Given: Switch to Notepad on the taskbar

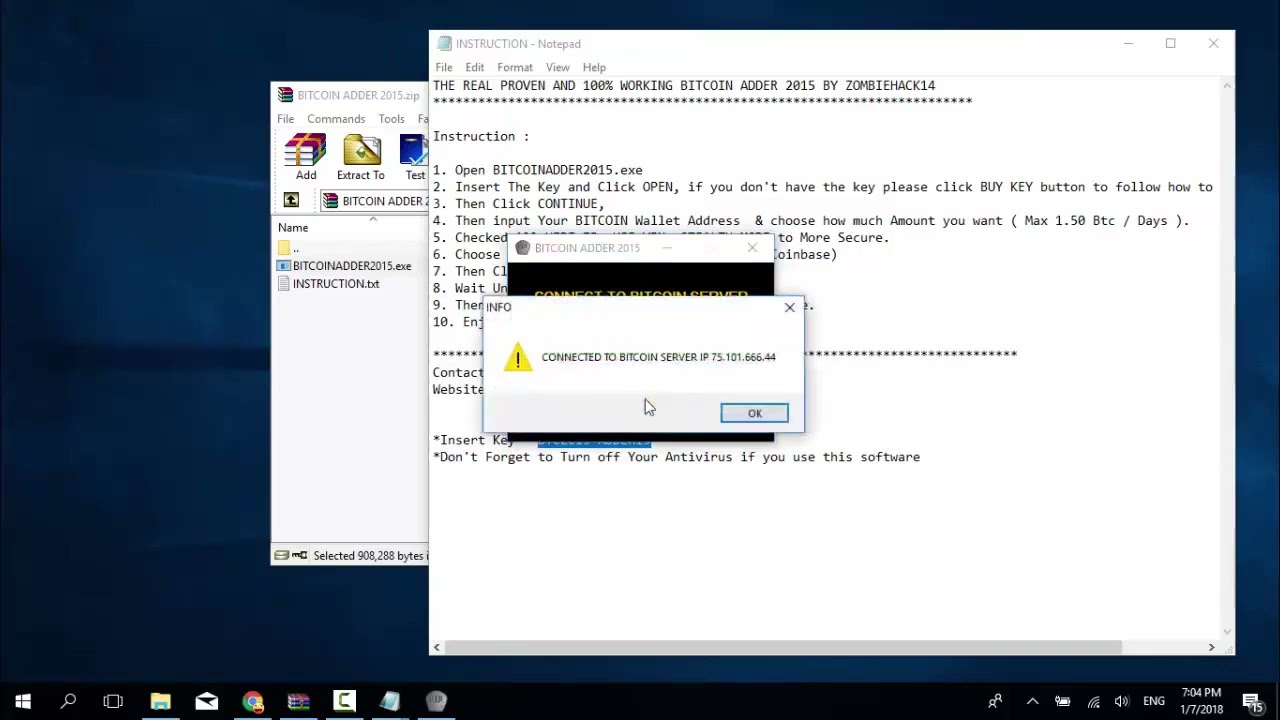Looking at the screenshot, I should tap(390, 702).
